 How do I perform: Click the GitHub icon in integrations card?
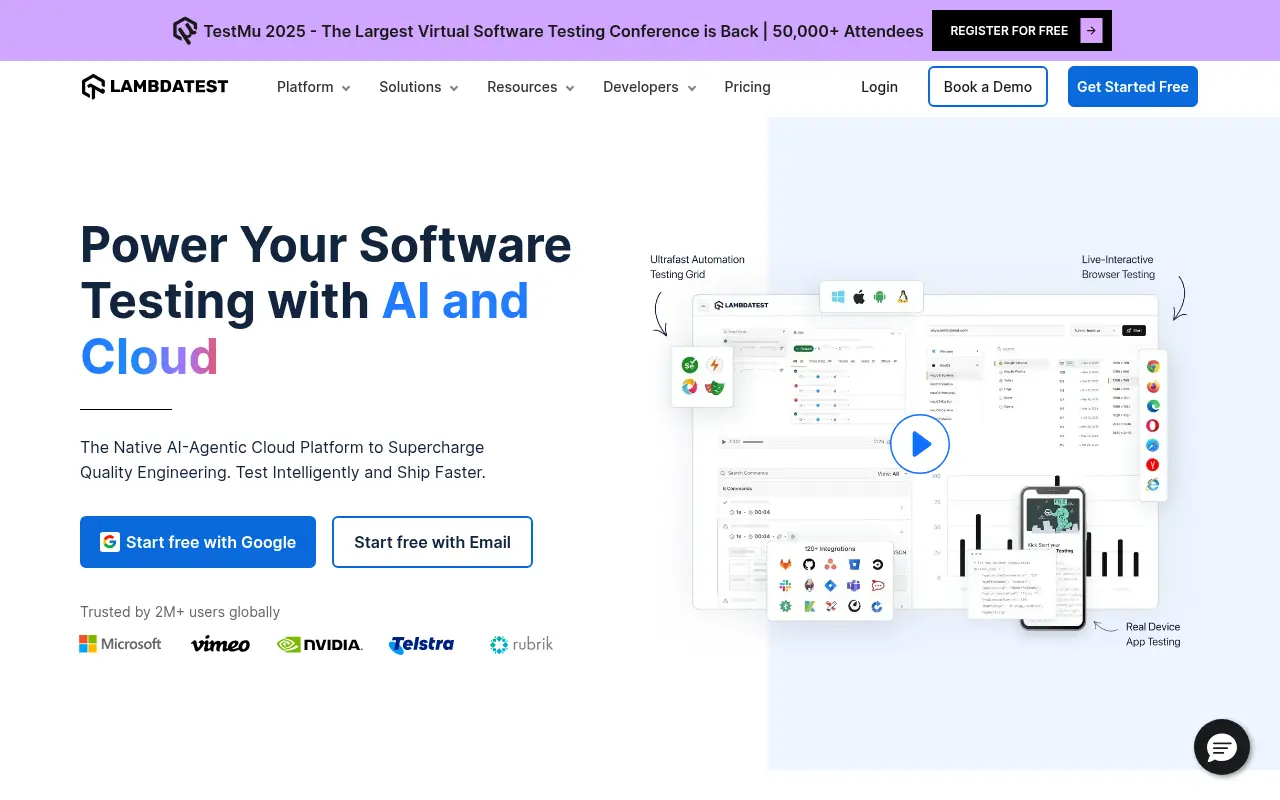click(x=809, y=564)
